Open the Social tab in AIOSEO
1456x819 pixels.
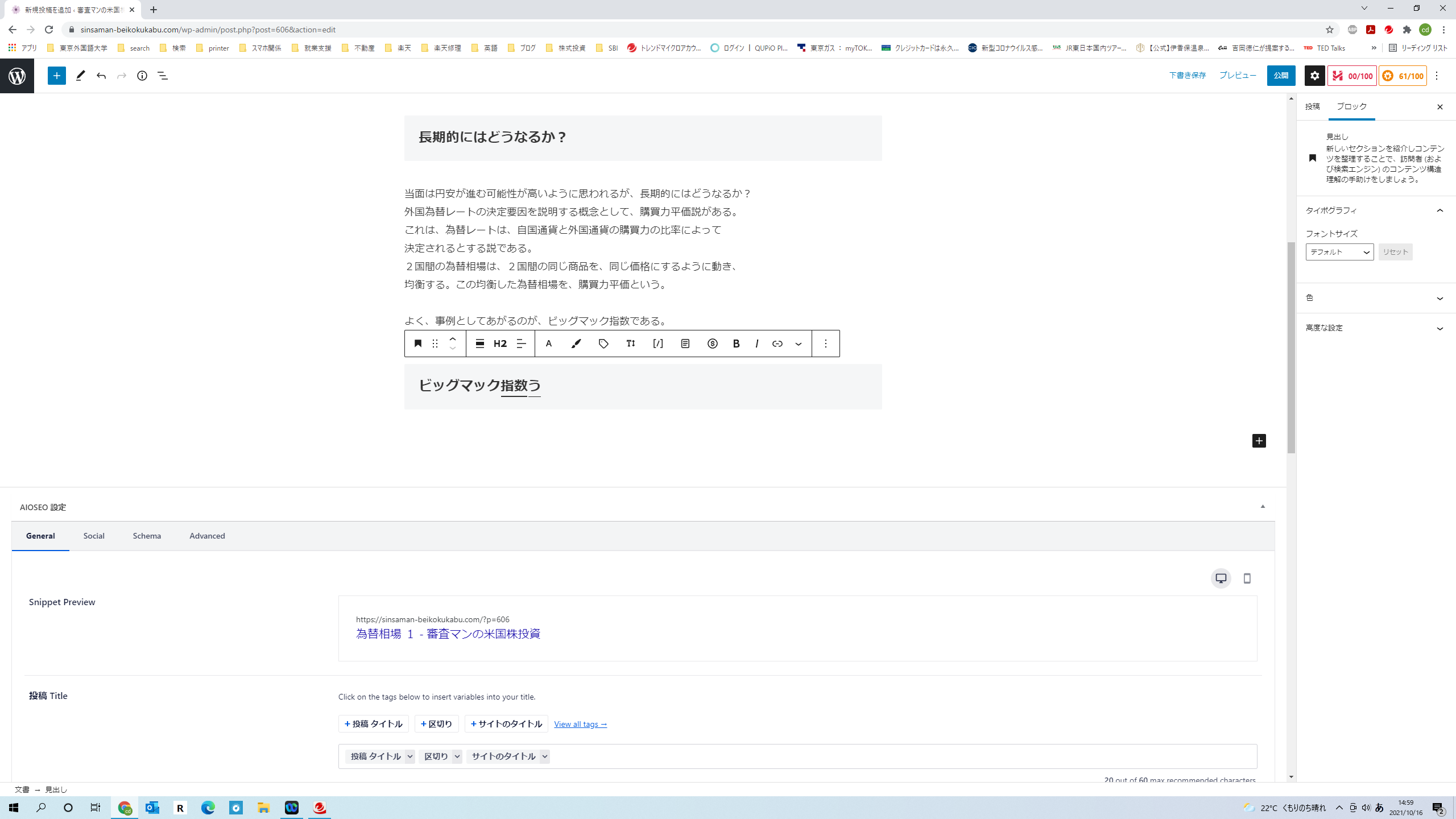[94, 536]
